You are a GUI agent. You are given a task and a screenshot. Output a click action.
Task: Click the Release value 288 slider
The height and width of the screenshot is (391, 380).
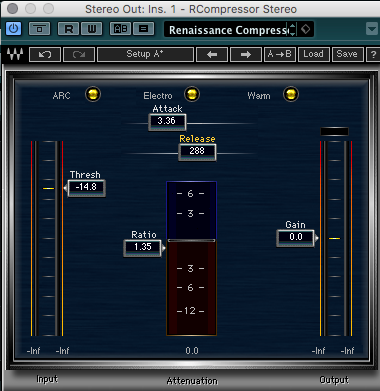pos(197,151)
